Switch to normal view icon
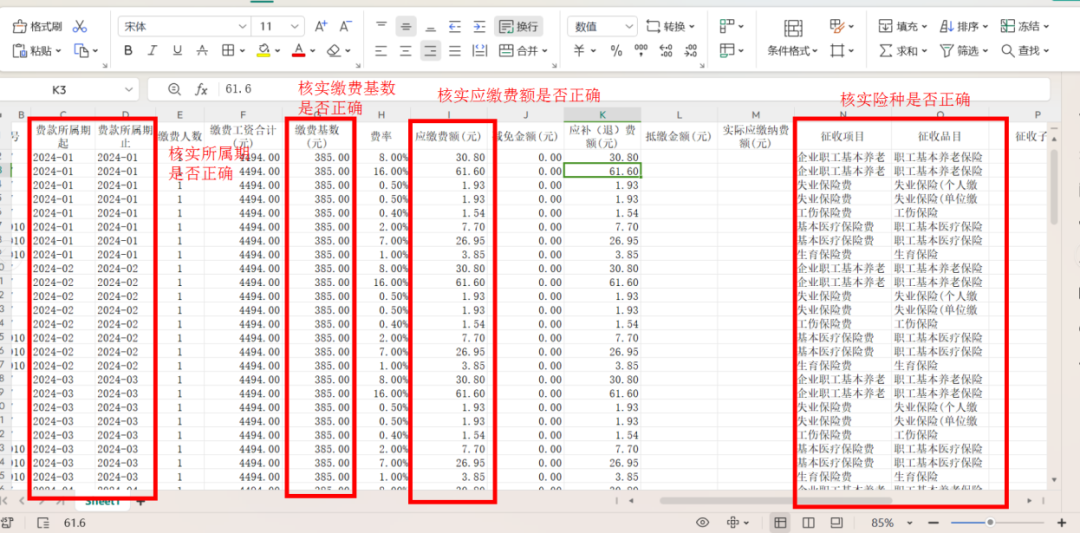This screenshot has height=533, width=1080. 780,522
